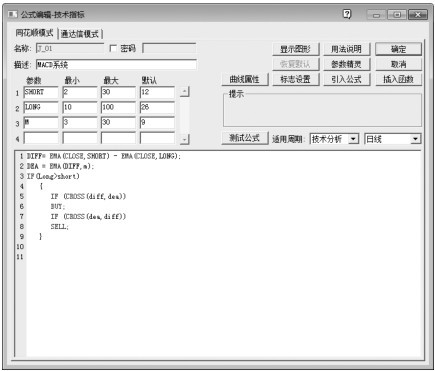Open the 日线 period dropdown
The image size is (435, 371).
(x=415, y=139)
